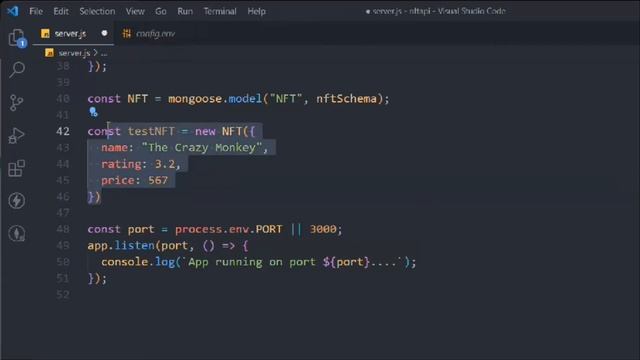
Task: Open the MongoDB leaf icon view
Action: [x=16, y=233]
